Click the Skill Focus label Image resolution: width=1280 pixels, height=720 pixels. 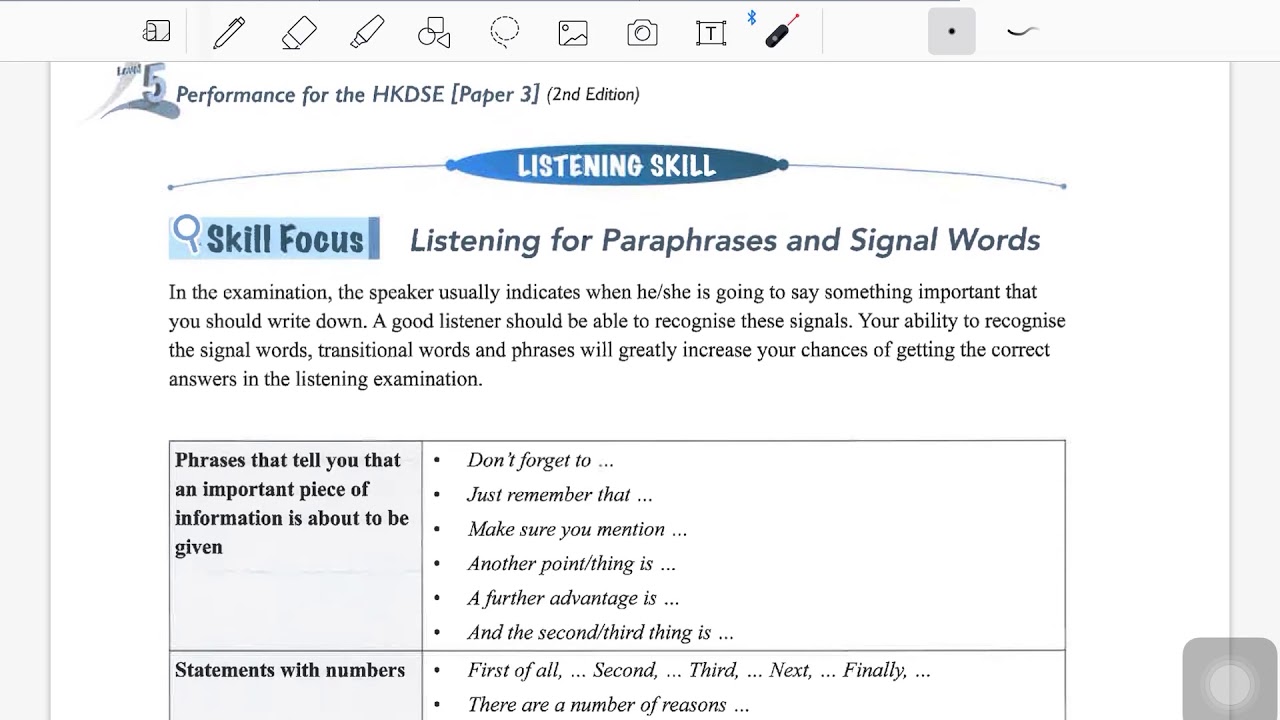coord(285,240)
